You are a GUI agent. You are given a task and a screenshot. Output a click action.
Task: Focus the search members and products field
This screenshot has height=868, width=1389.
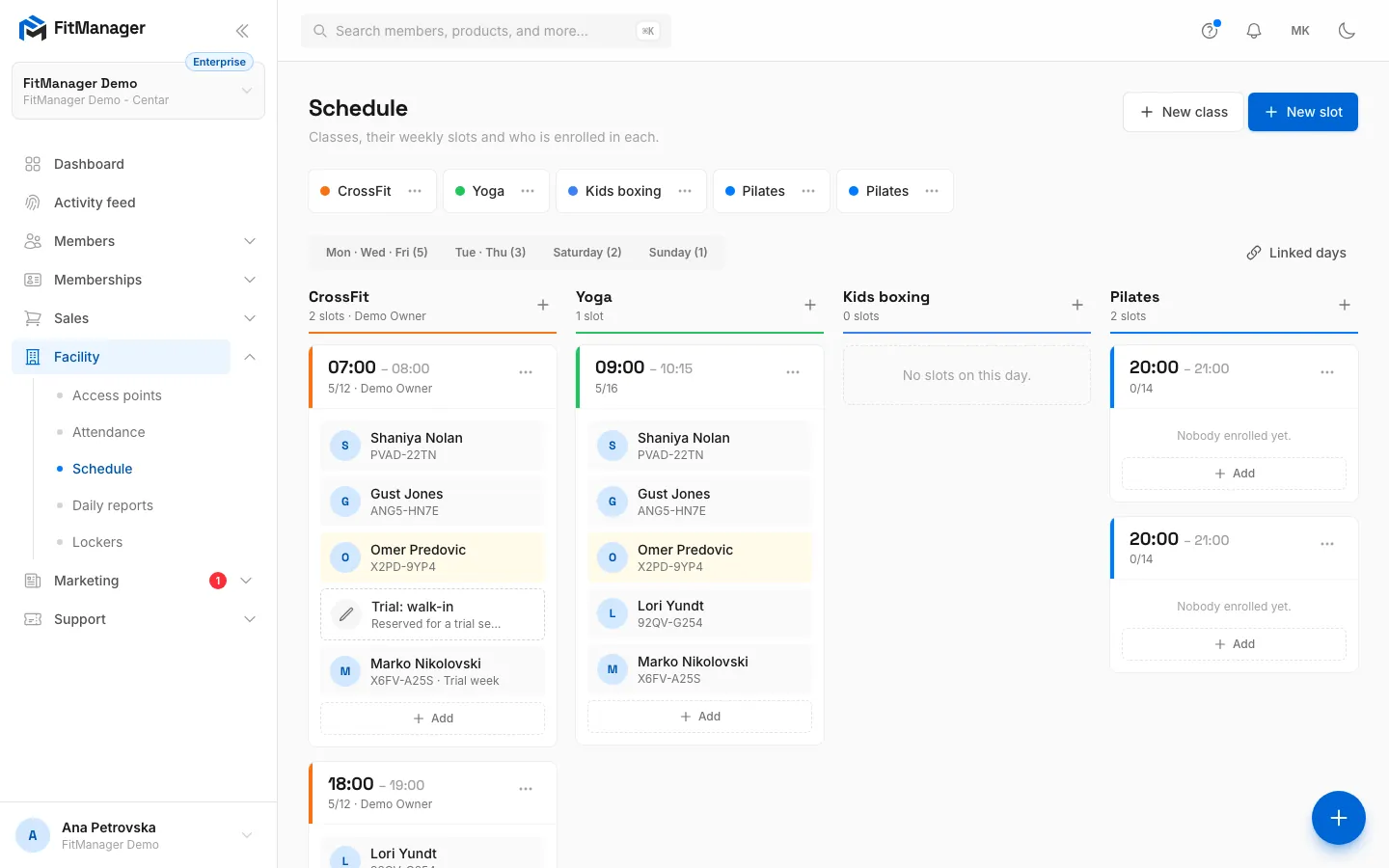pos(486,31)
